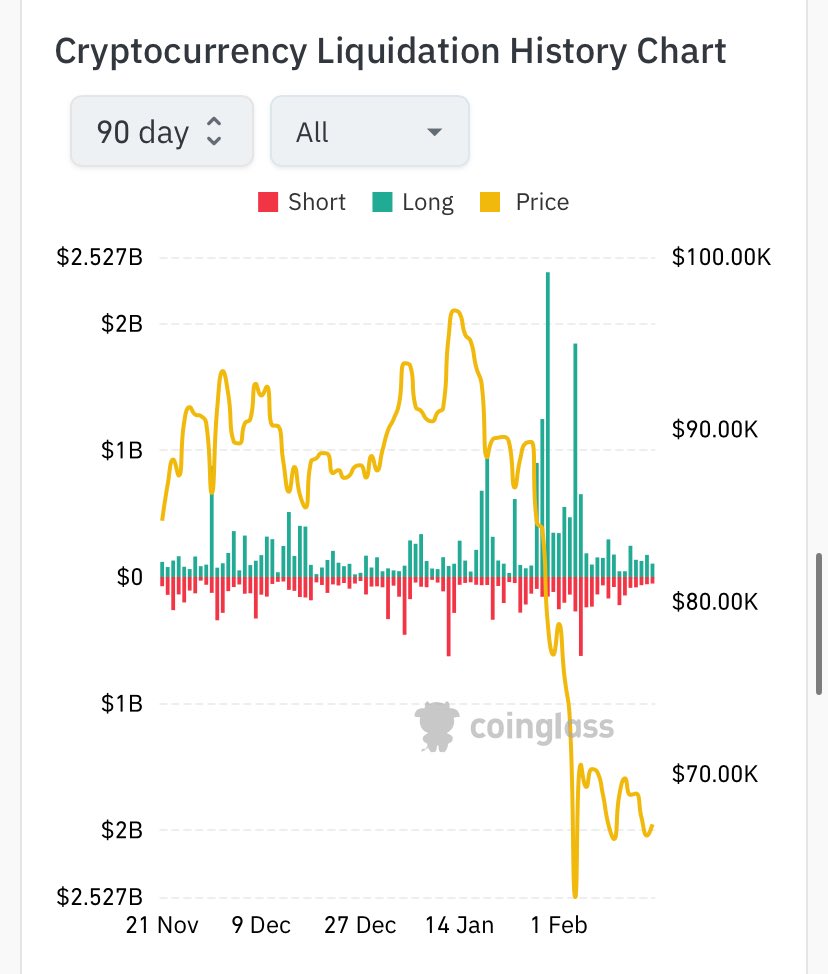Click the 14 Jan date axis label
Viewport: 828px width, 974px height.
(461, 924)
